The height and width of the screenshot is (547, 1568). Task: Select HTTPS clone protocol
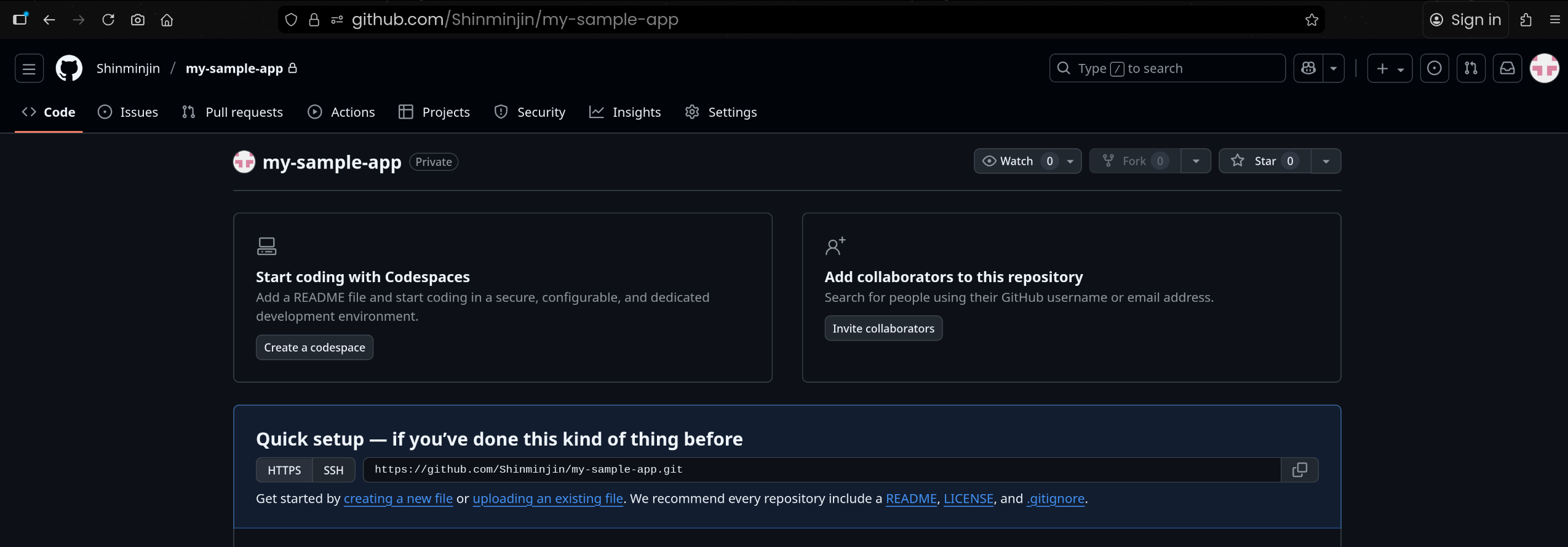pos(284,470)
